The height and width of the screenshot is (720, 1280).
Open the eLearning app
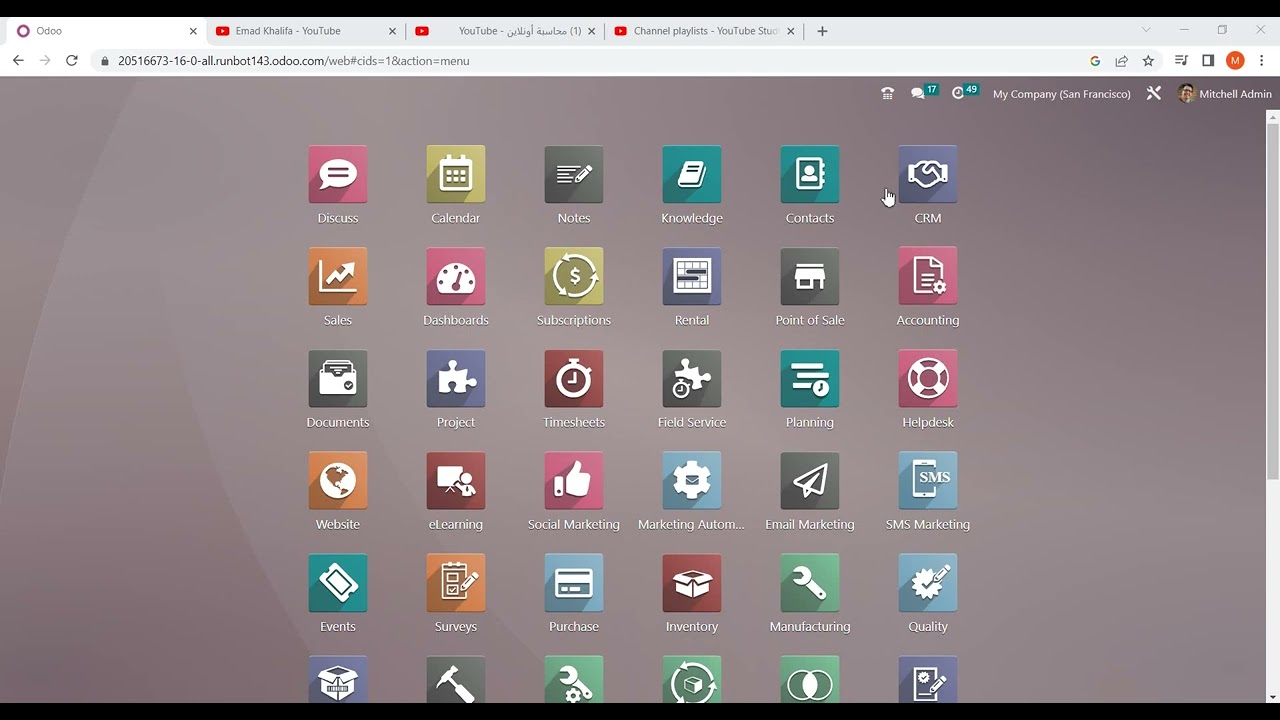[456, 481]
